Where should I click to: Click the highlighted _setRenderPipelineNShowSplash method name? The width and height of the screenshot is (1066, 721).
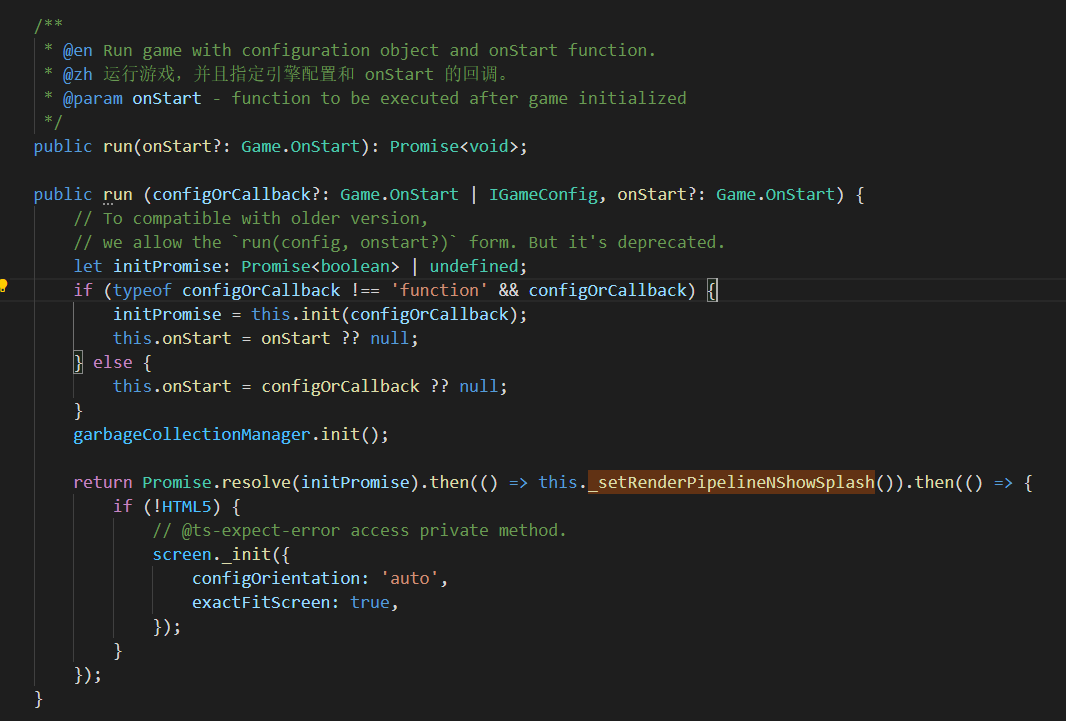point(731,482)
